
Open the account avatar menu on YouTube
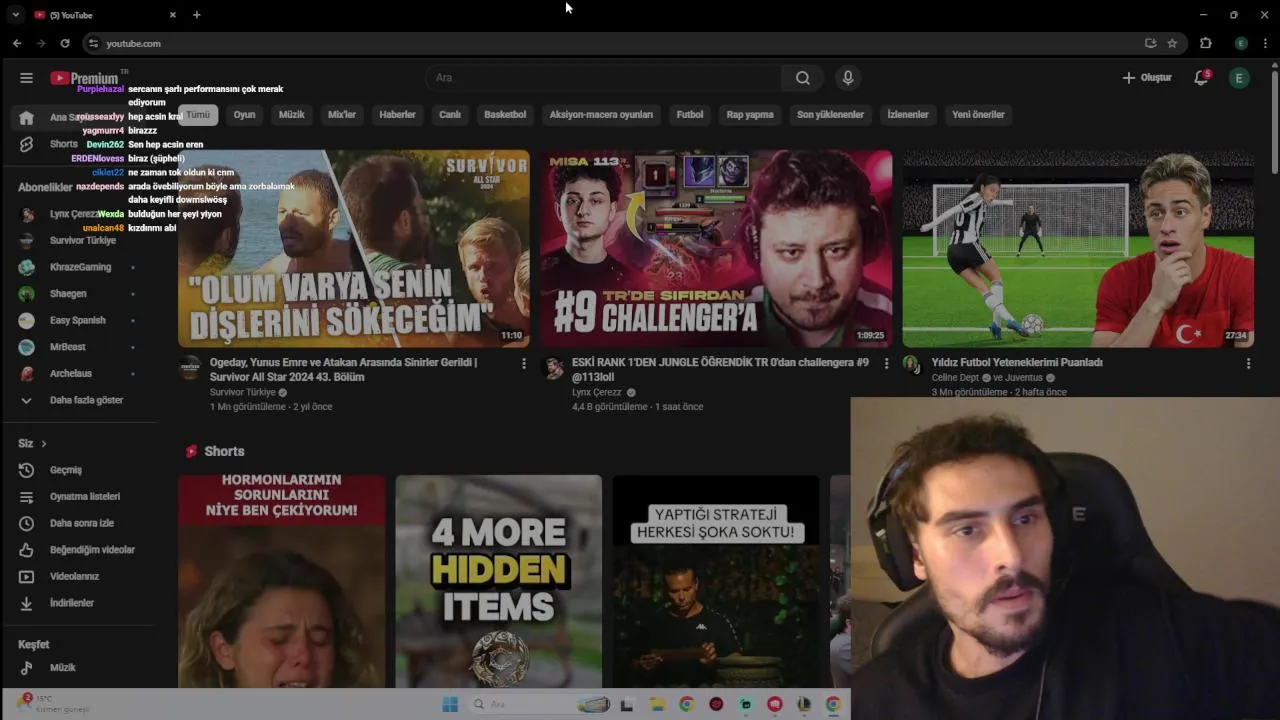pos(1239,78)
